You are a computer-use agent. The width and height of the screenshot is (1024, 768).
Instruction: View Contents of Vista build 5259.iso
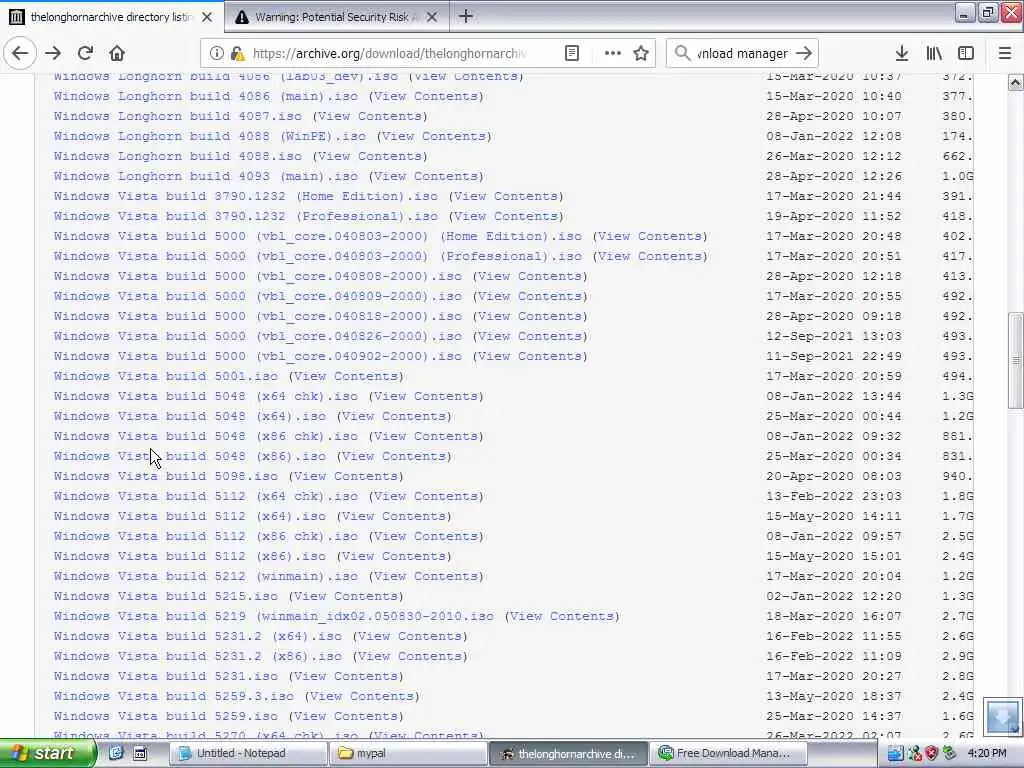pyautogui.click(x=346, y=716)
